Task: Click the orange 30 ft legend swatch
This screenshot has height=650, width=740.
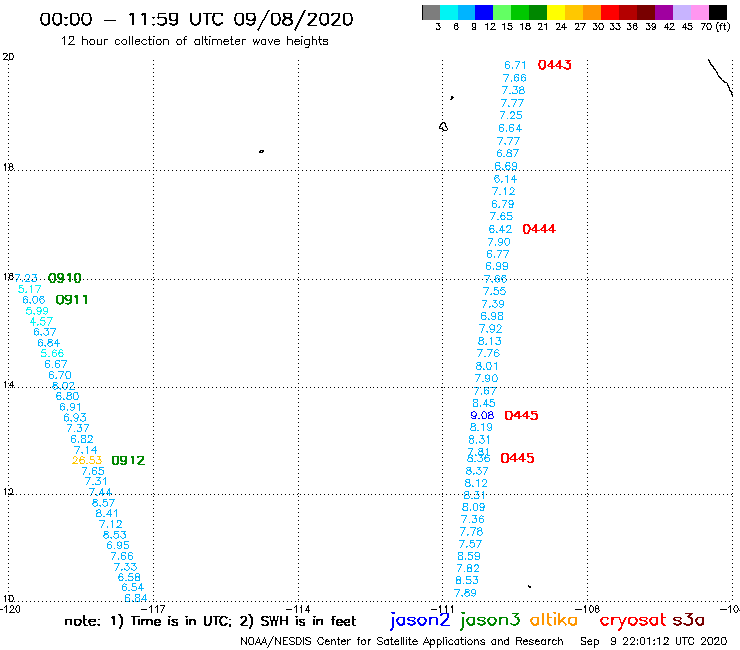Action: (x=592, y=12)
